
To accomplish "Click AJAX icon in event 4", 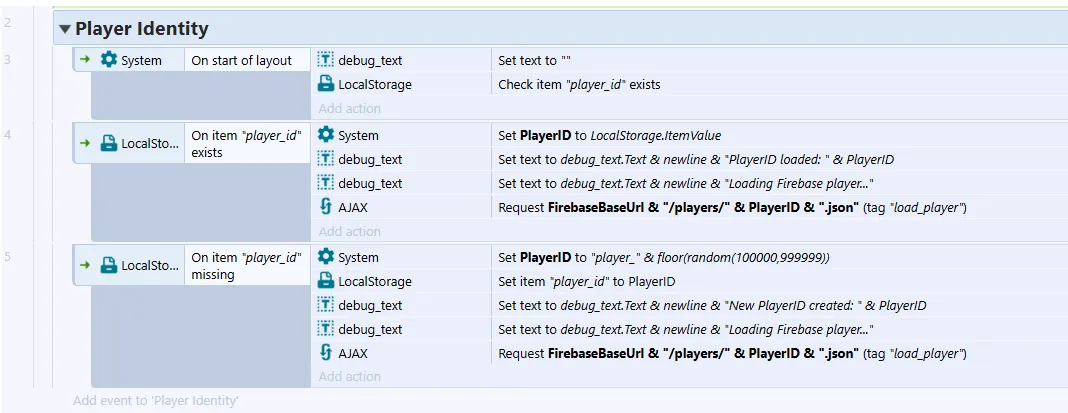I will point(326,207).
